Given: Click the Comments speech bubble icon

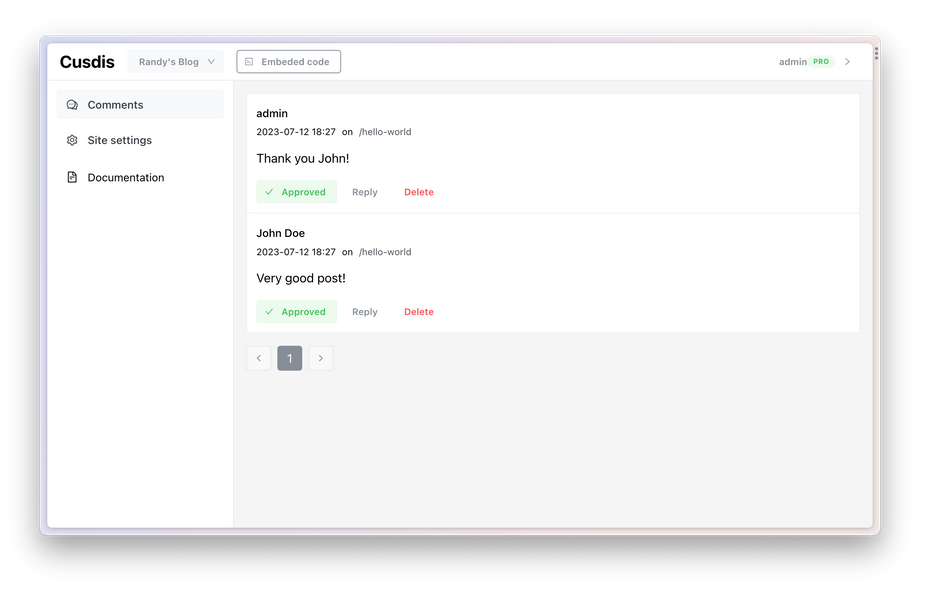Looking at the screenshot, I should coord(72,105).
